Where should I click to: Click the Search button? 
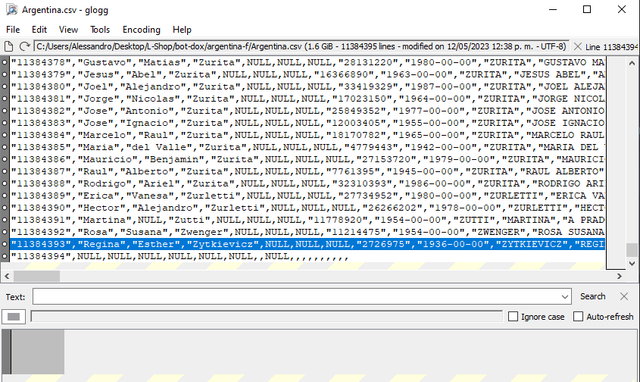point(593,297)
